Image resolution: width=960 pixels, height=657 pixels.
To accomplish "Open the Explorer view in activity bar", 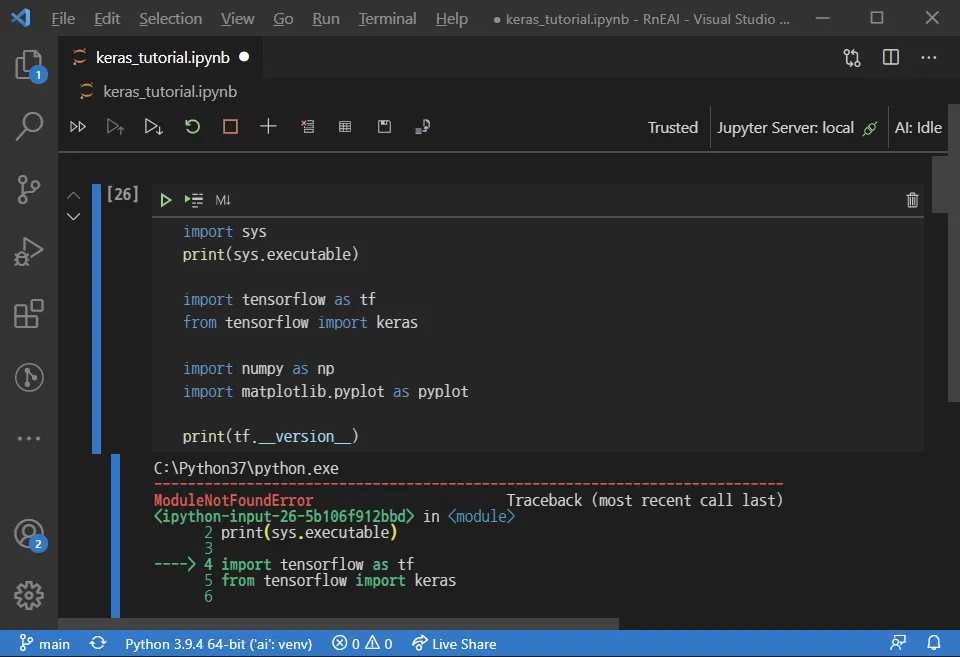I will pos(28,67).
